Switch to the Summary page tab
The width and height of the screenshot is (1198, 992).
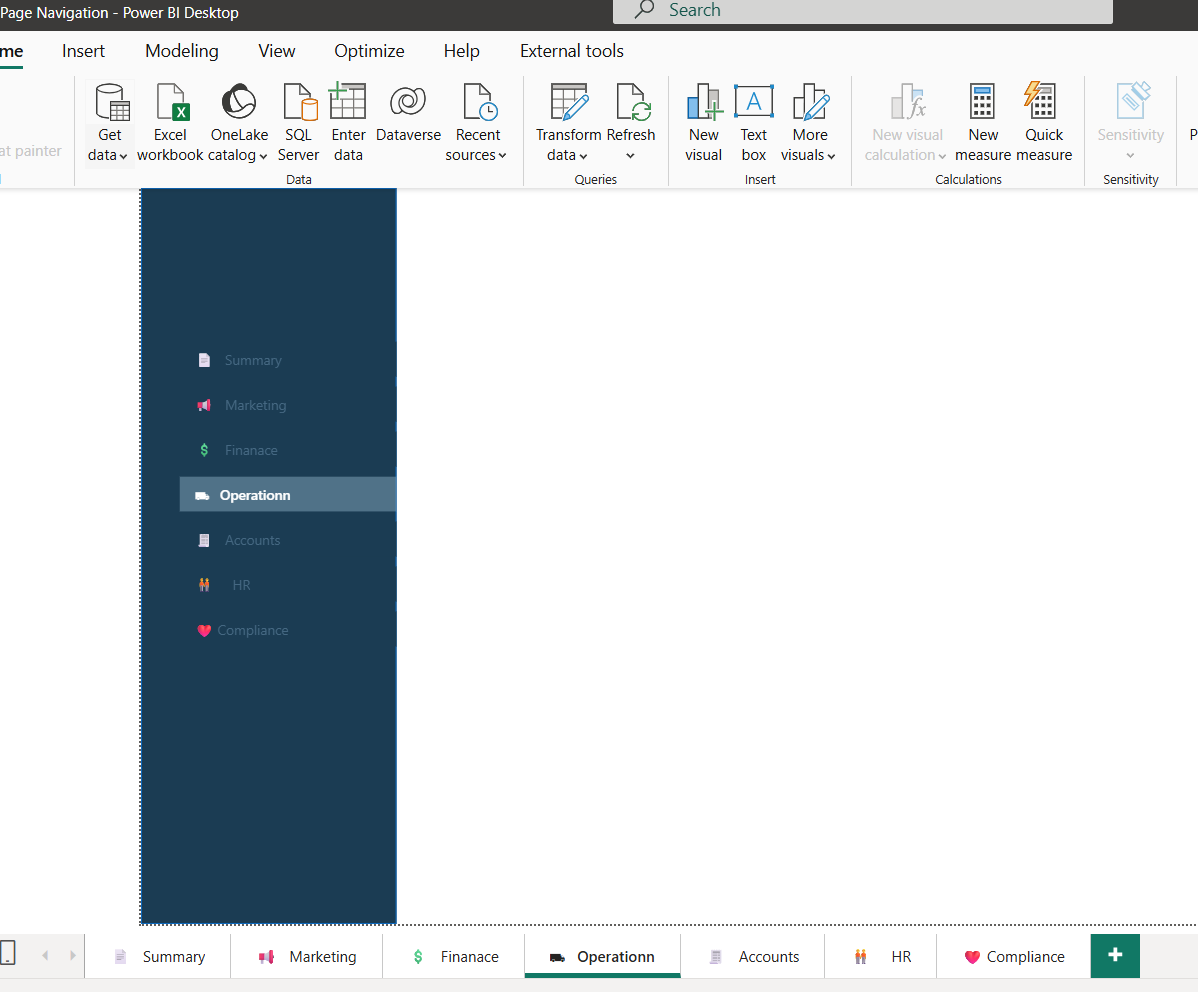(x=158, y=957)
